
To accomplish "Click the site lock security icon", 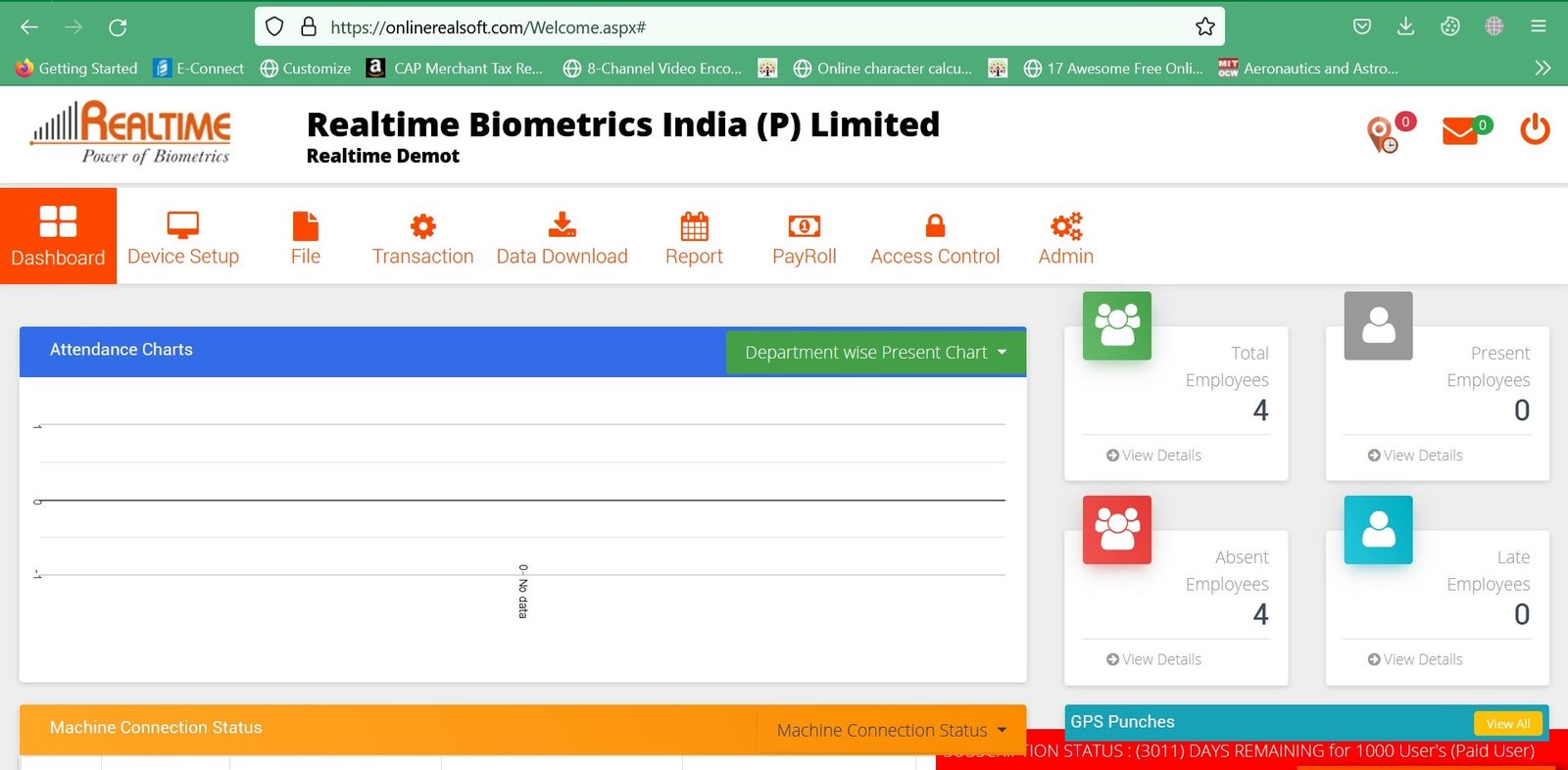I will (x=309, y=26).
